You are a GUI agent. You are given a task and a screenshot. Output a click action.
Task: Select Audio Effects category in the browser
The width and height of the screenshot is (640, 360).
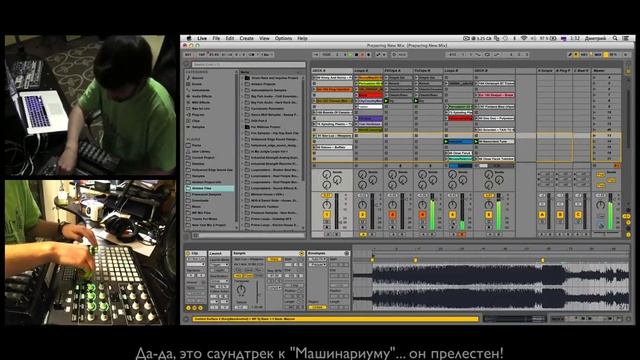coord(201,96)
